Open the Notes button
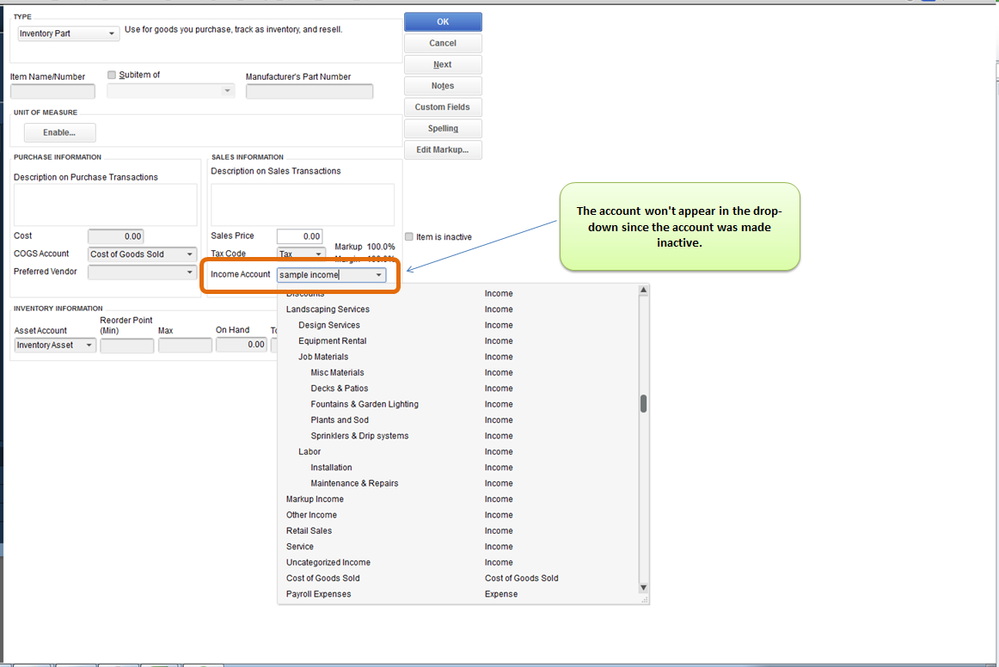This screenshot has width=999, height=667. [x=443, y=86]
